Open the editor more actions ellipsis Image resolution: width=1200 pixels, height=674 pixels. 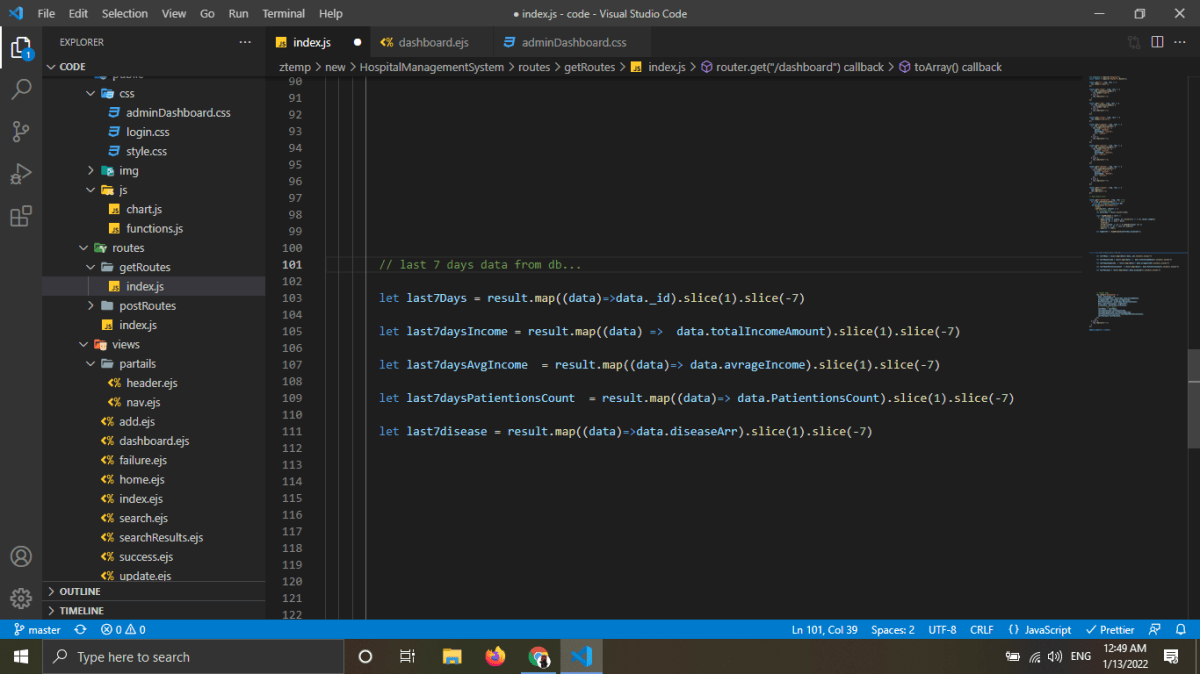pos(1181,42)
